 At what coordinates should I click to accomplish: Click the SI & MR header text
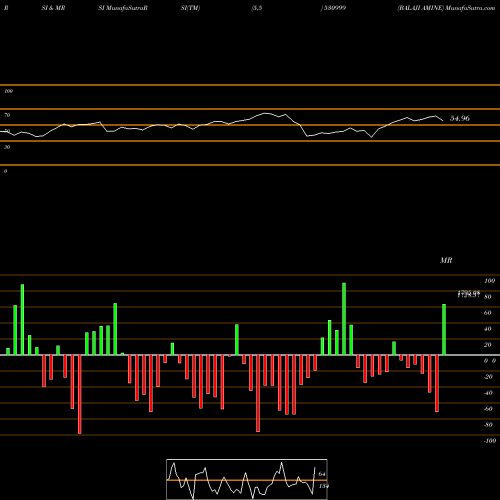(53, 8)
